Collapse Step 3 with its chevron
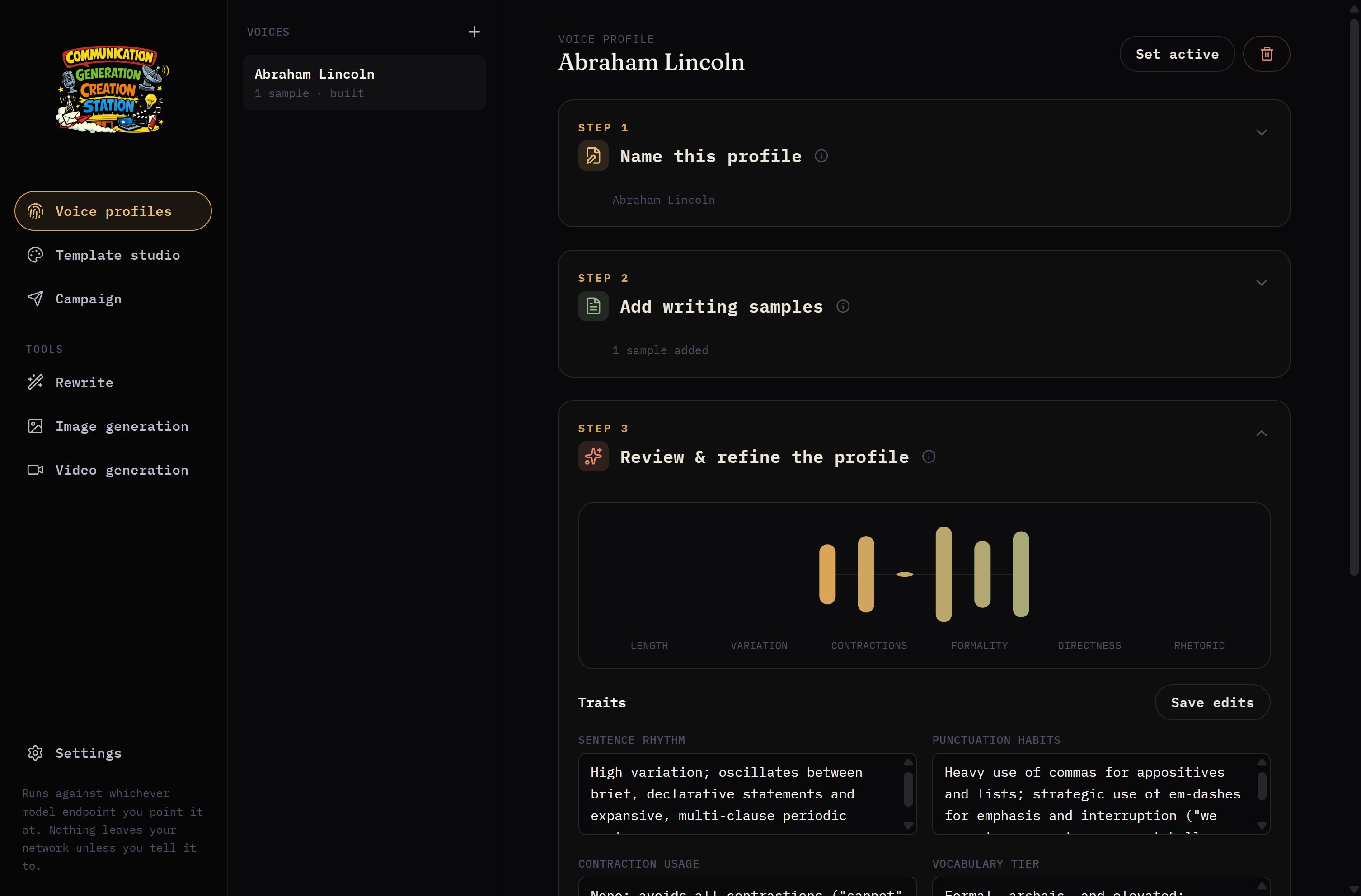The width and height of the screenshot is (1361, 896). [1261, 433]
